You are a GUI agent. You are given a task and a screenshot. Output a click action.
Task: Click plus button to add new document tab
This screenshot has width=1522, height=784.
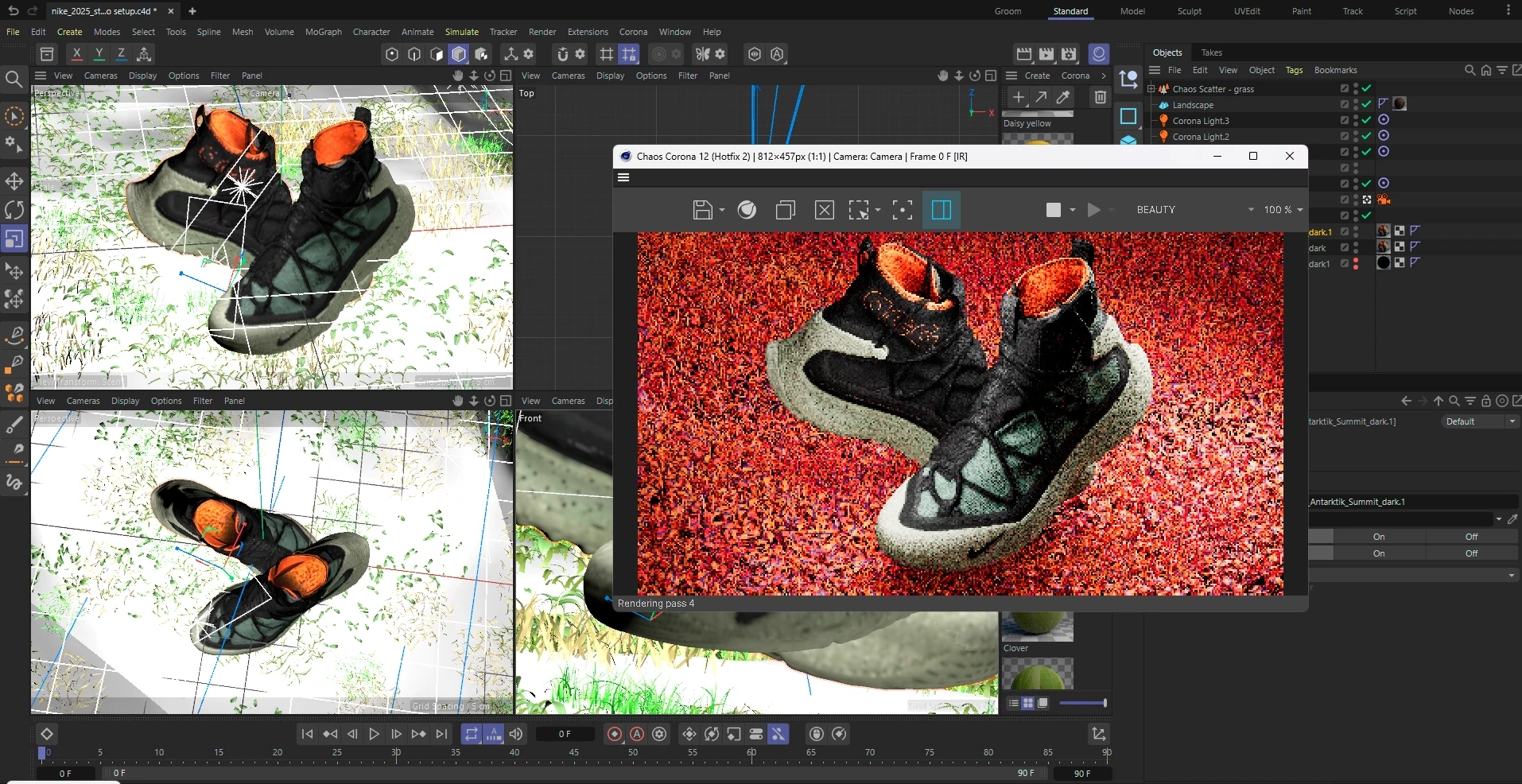pyautogui.click(x=192, y=11)
